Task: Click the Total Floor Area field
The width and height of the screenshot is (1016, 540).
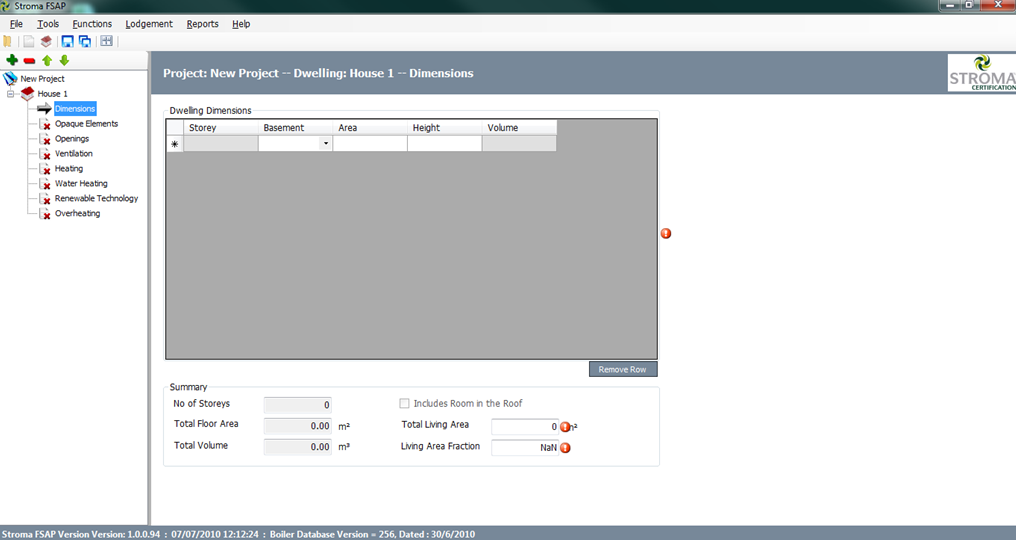Action: (x=297, y=426)
